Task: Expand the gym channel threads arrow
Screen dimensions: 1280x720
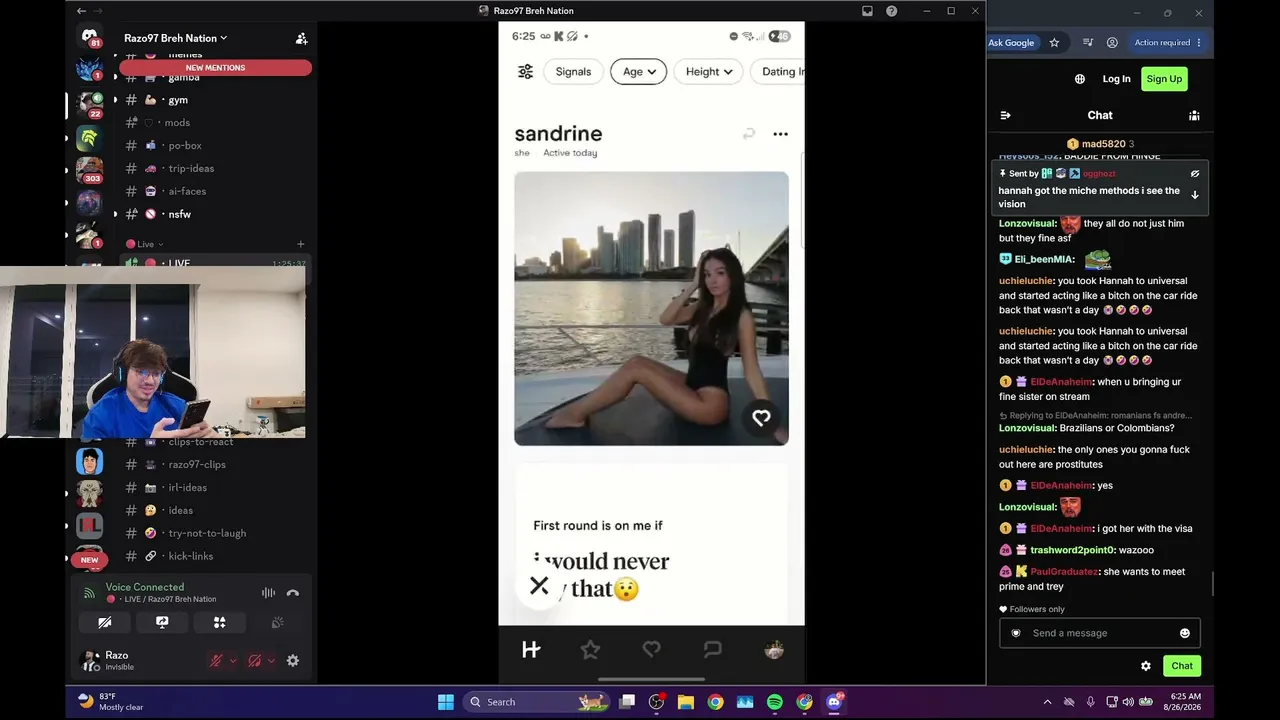Action: coord(115,100)
